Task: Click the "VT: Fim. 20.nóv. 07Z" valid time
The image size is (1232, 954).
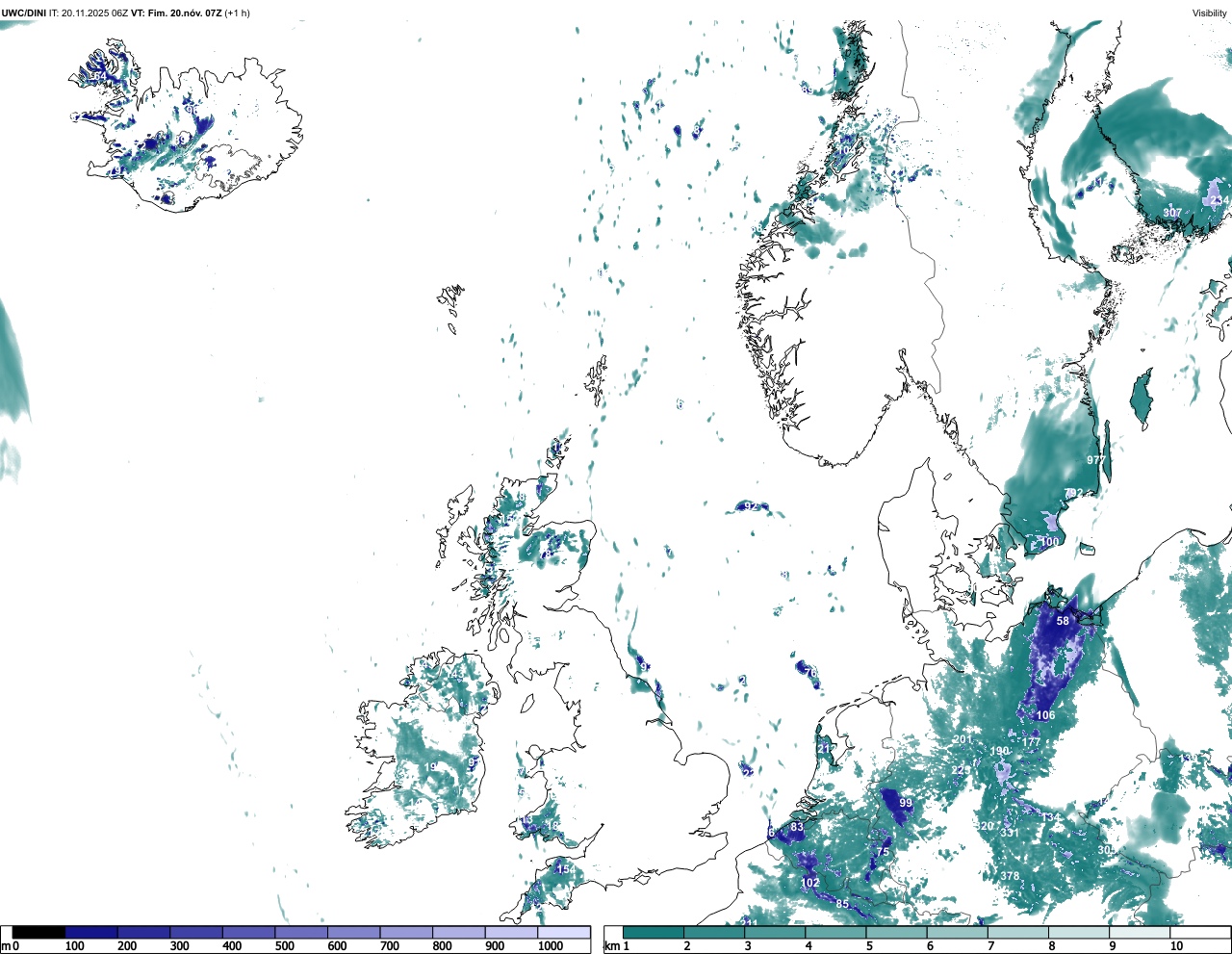Action: [x=176, y=13]
